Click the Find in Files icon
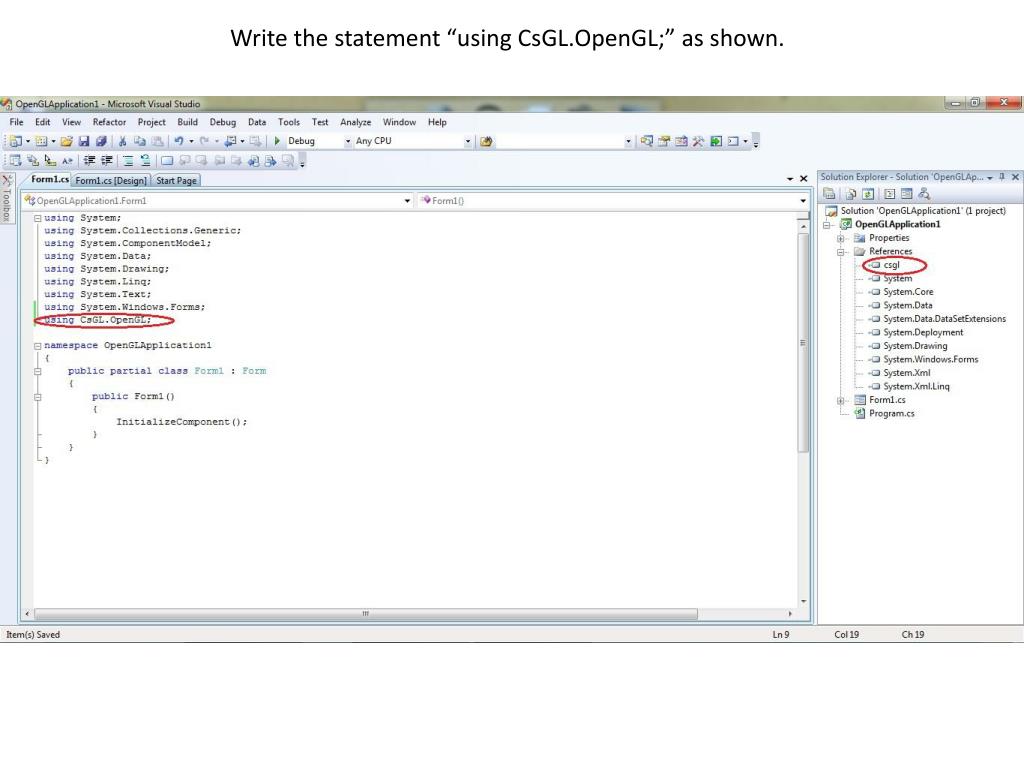Image resolution: width=1024 pixels, height=768 pixels. 486,141
